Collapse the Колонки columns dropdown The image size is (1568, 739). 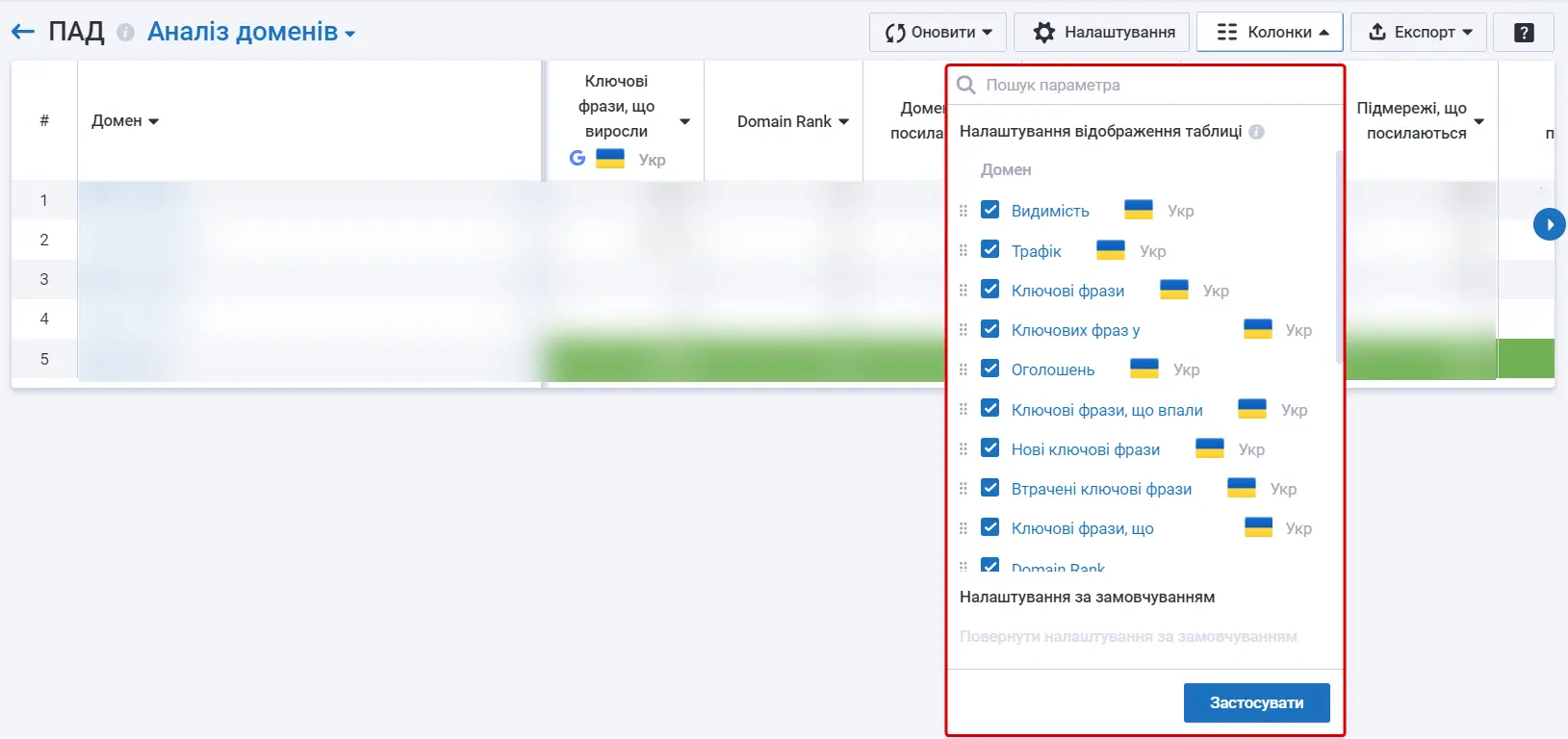tap(1271, 32)
